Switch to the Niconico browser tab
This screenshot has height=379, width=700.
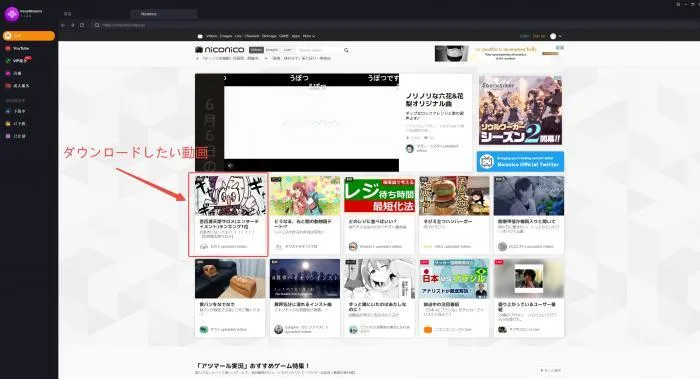(163, 14)
